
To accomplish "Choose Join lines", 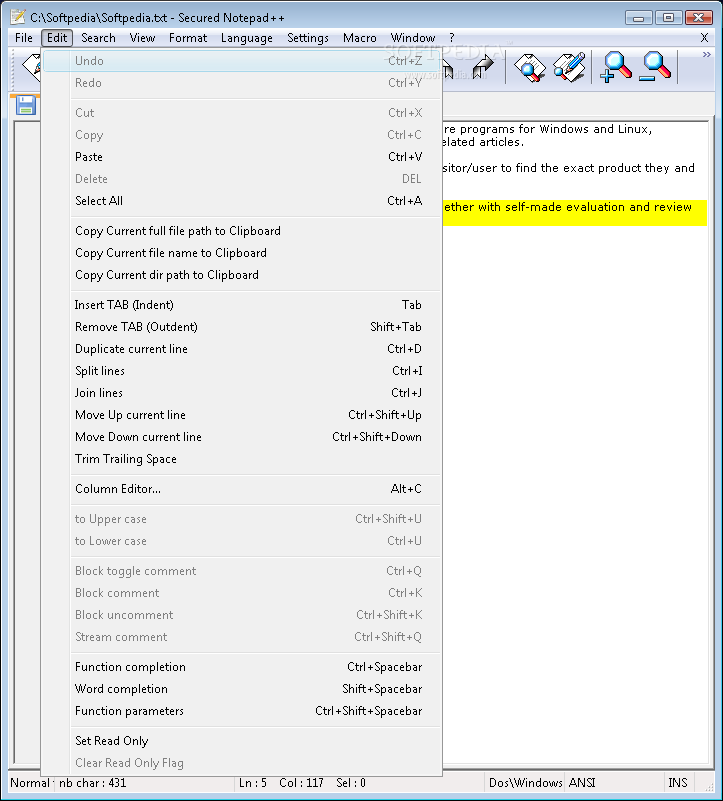I will pyautogui.click(x=241, y=393).
